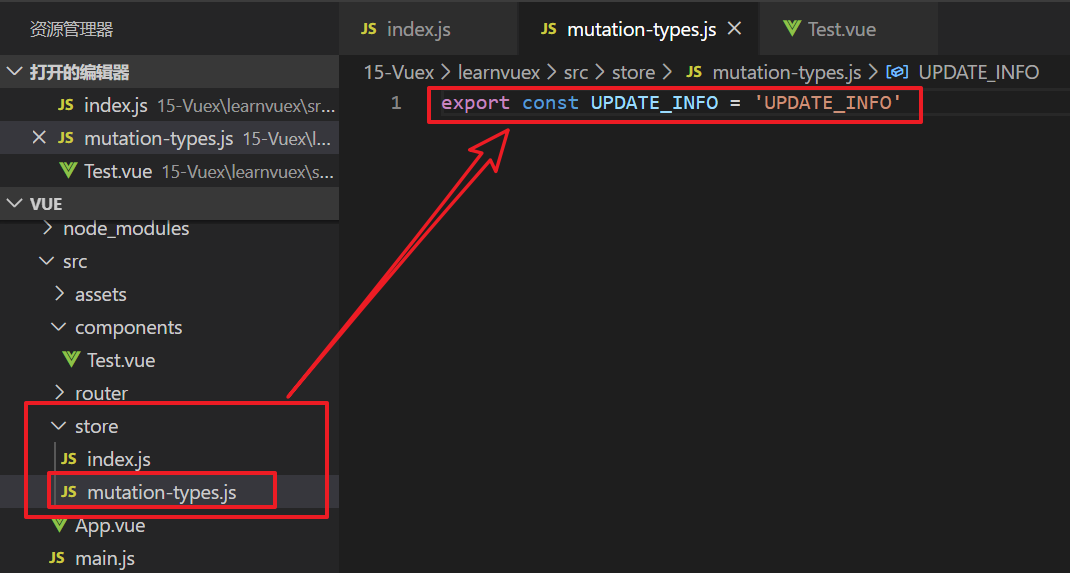Click the const keyword in the code

pyautogui.click(x=551, y=103)
